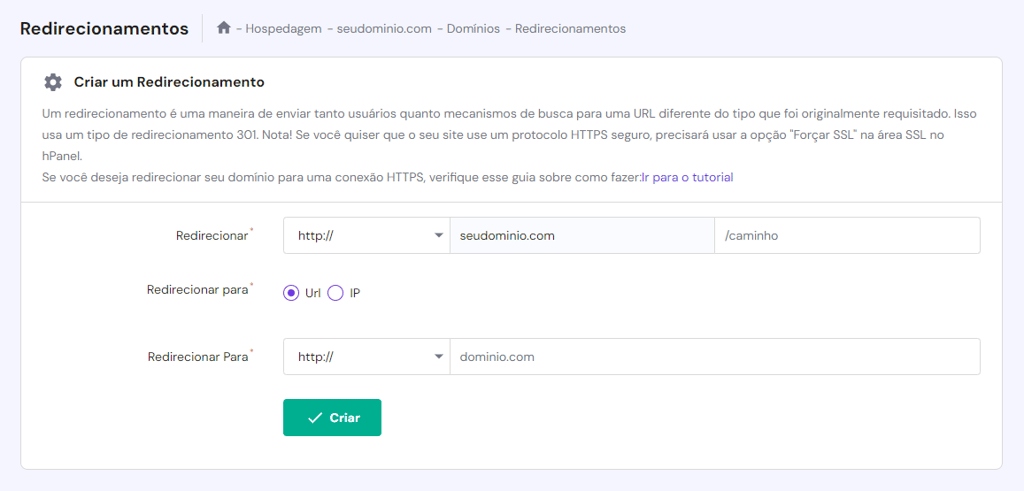
Task: Go to Domínios breadcrumb
Action: [x=473, y=29]
